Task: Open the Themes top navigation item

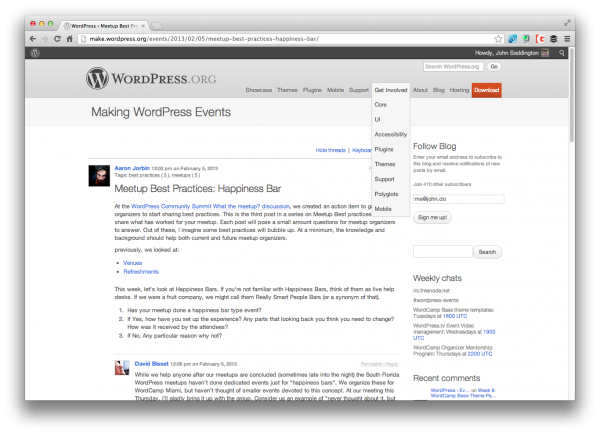Action: click(x=287, y=90)
